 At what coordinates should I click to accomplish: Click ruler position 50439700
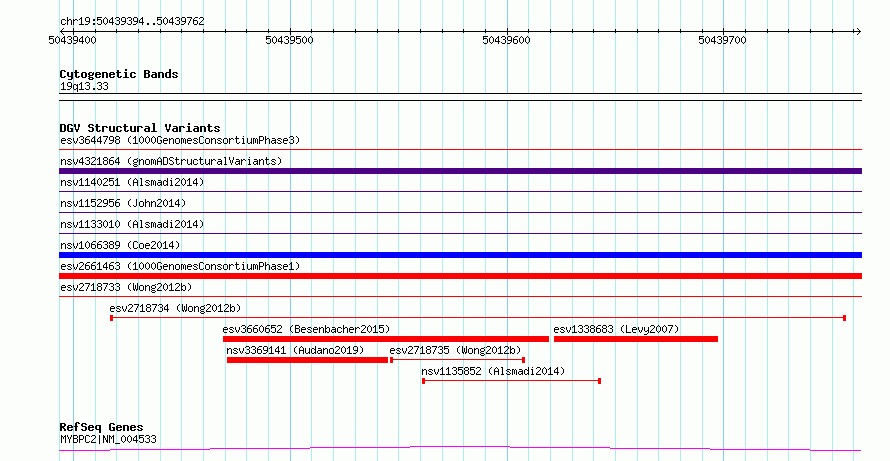tap(723, 40)
